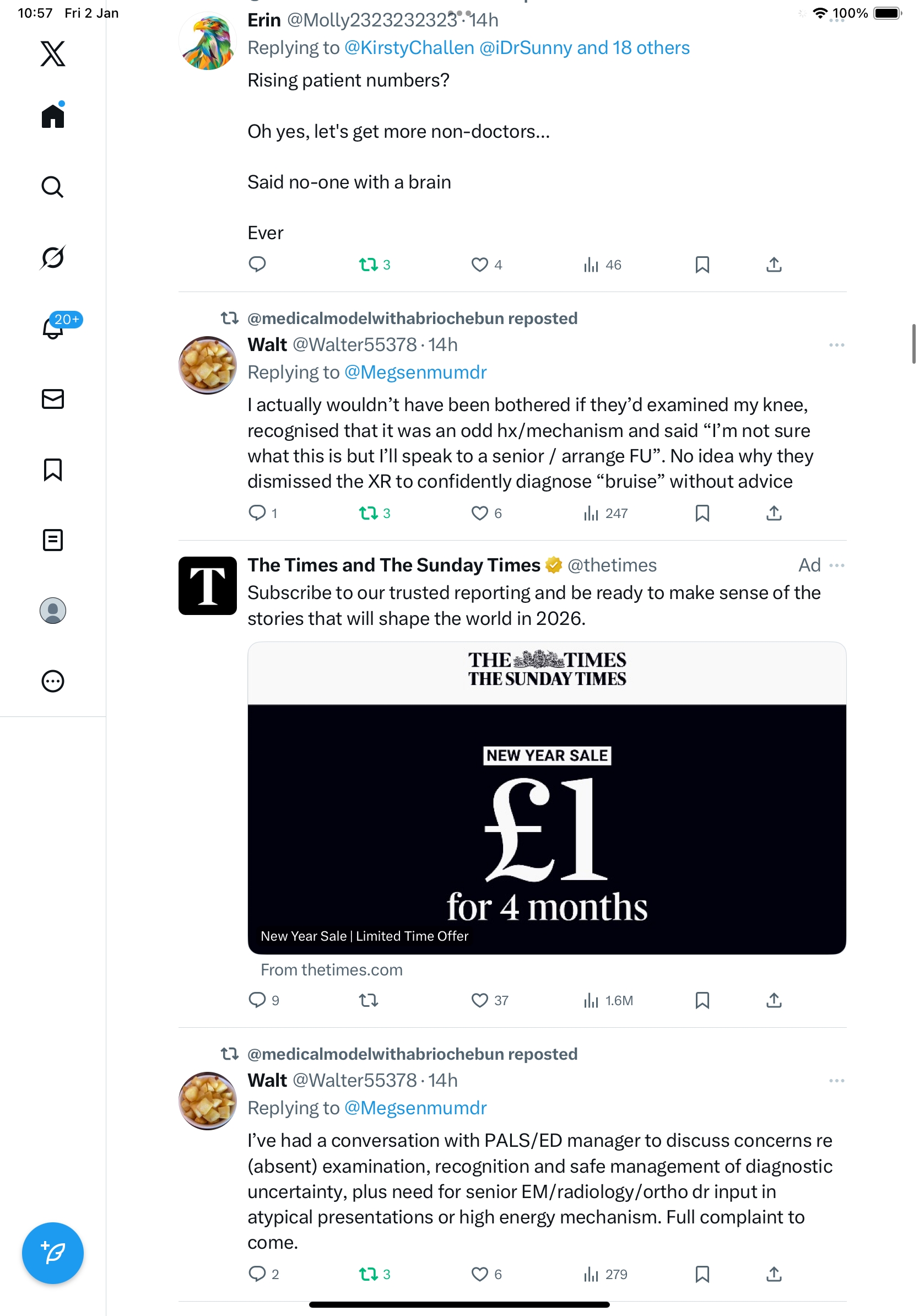Open Notifications bell with 20+ badge
The width and height of the screenshot is (919, 1316).
[54, 328]
